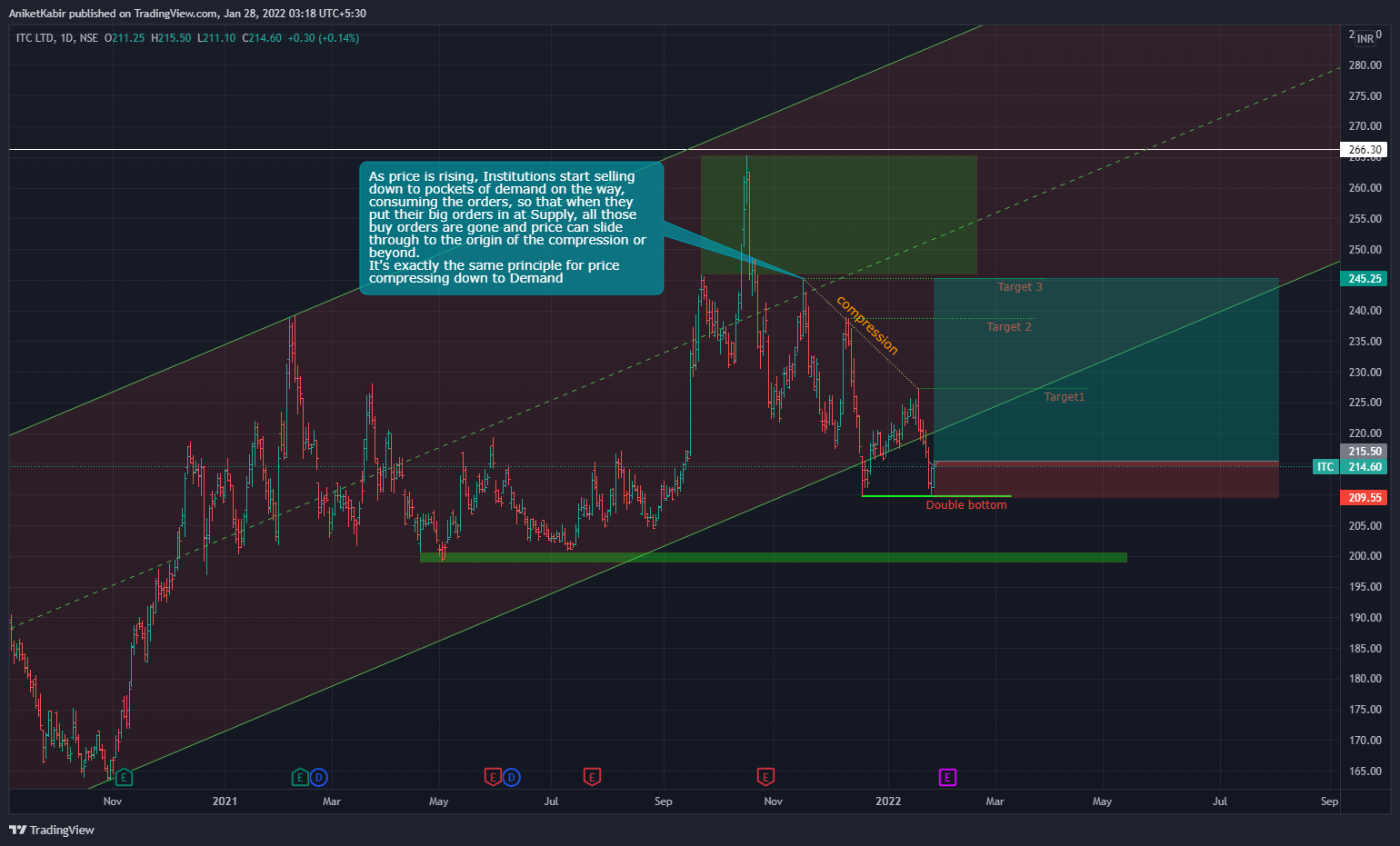Click the 215.50 price label
This screenshot has width=1400, height=846.
click(1365, 452)
